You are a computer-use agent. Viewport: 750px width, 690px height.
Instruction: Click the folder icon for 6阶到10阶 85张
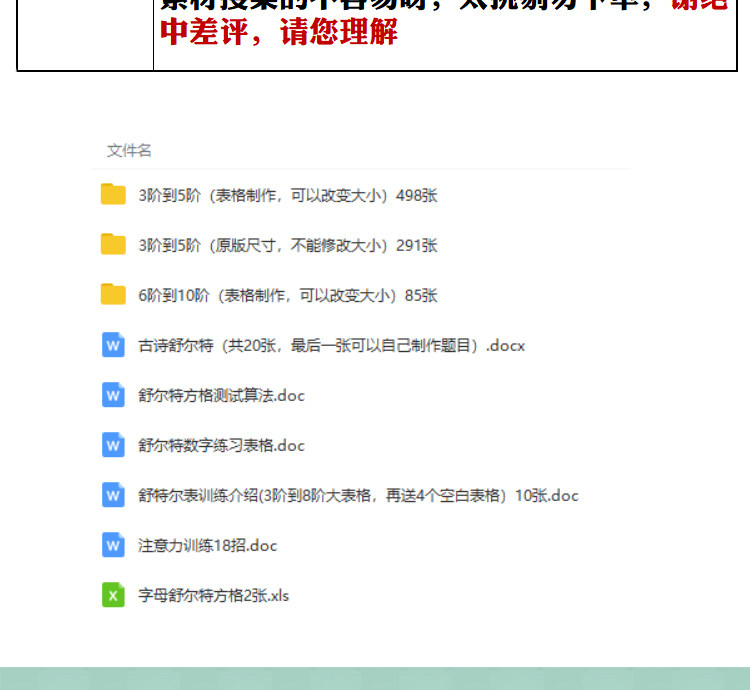pyautogui.click(x=113, y=295)
